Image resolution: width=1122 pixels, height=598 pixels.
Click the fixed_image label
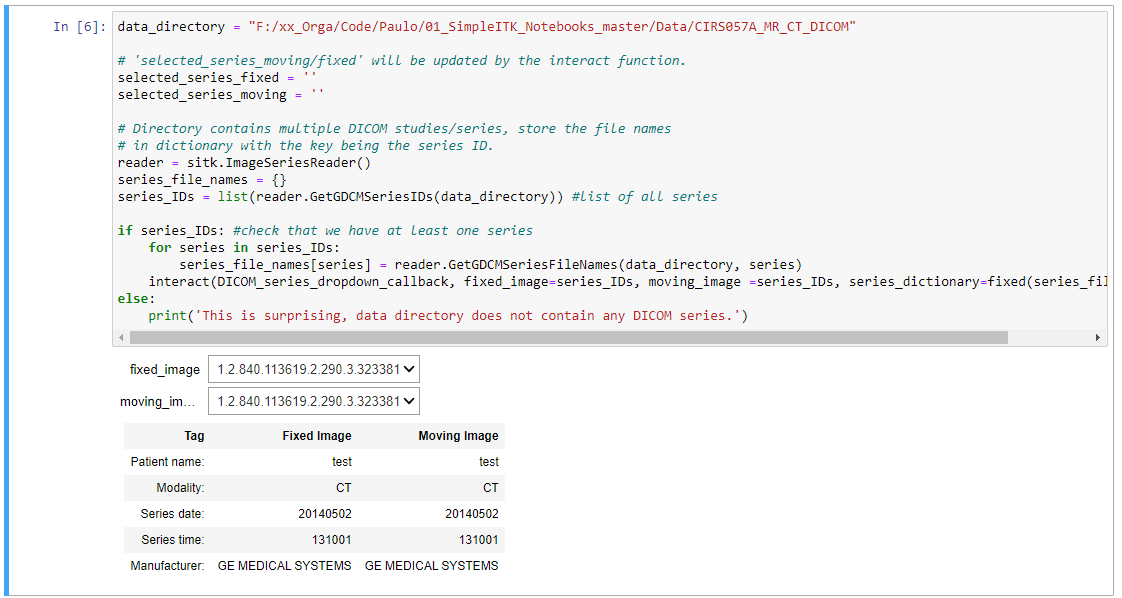pos(164,369)
